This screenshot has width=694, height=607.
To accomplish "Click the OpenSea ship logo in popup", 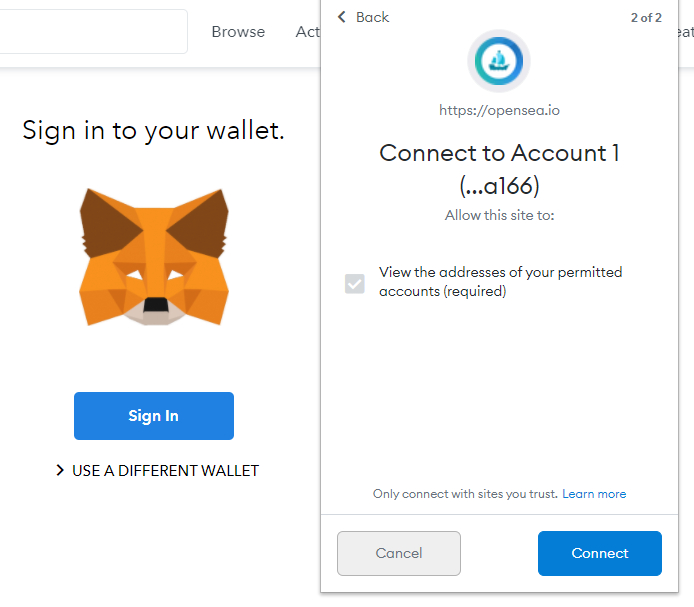I will (498, 61).
